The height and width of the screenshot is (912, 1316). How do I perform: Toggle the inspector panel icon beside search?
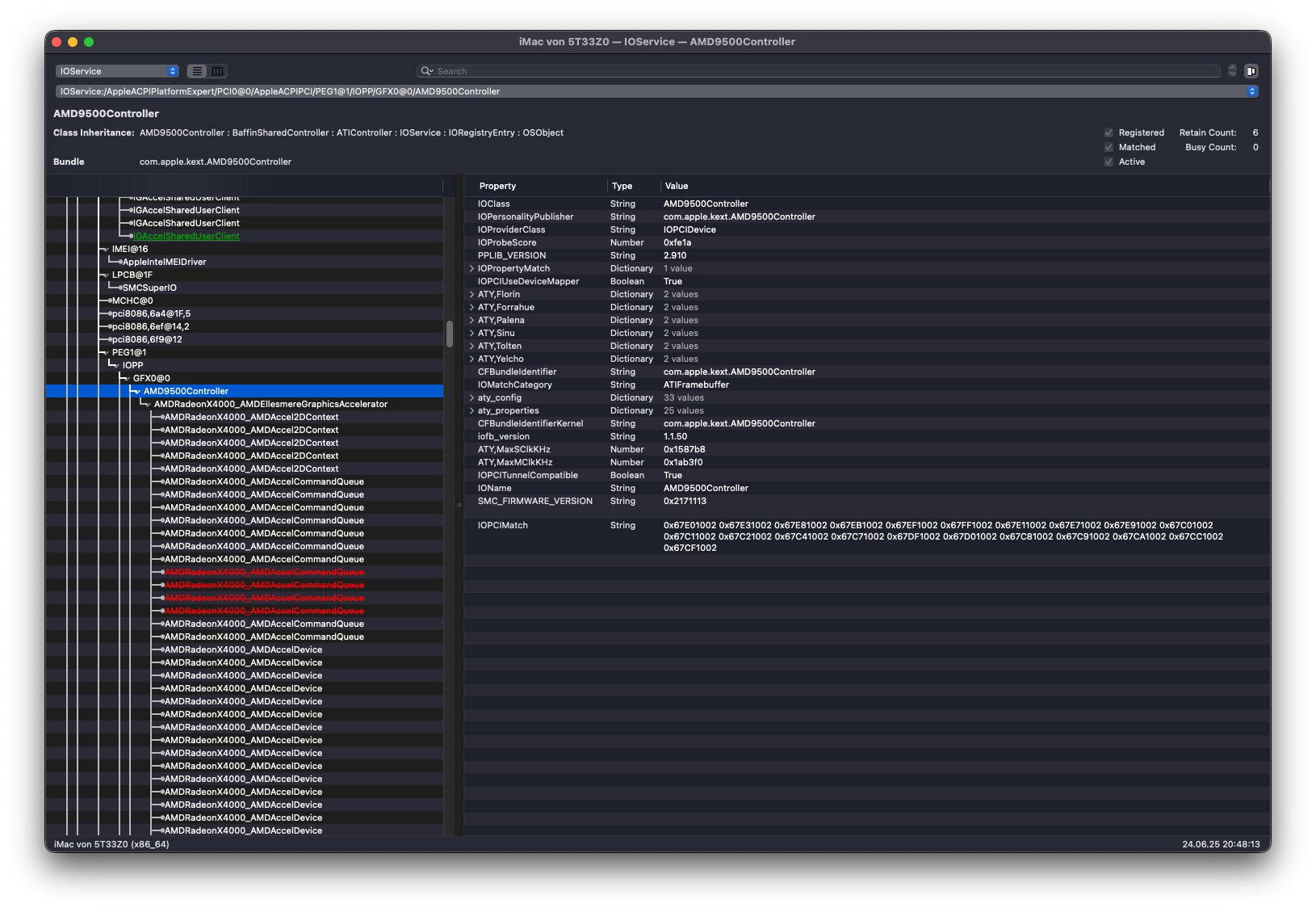pos(1251,71)
